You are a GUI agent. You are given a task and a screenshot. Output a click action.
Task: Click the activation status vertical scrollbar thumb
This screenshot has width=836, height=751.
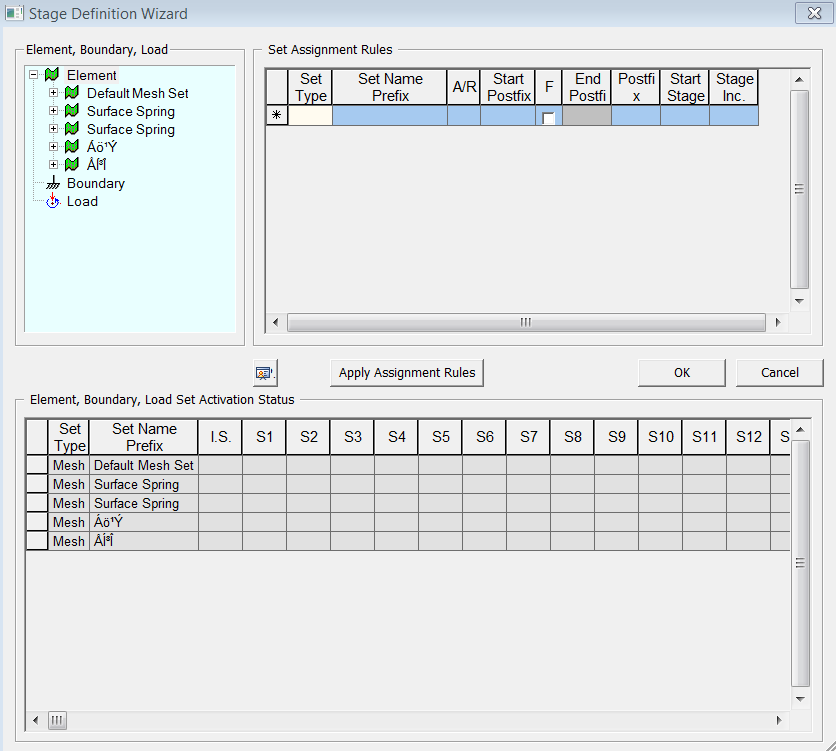(799, 563)
